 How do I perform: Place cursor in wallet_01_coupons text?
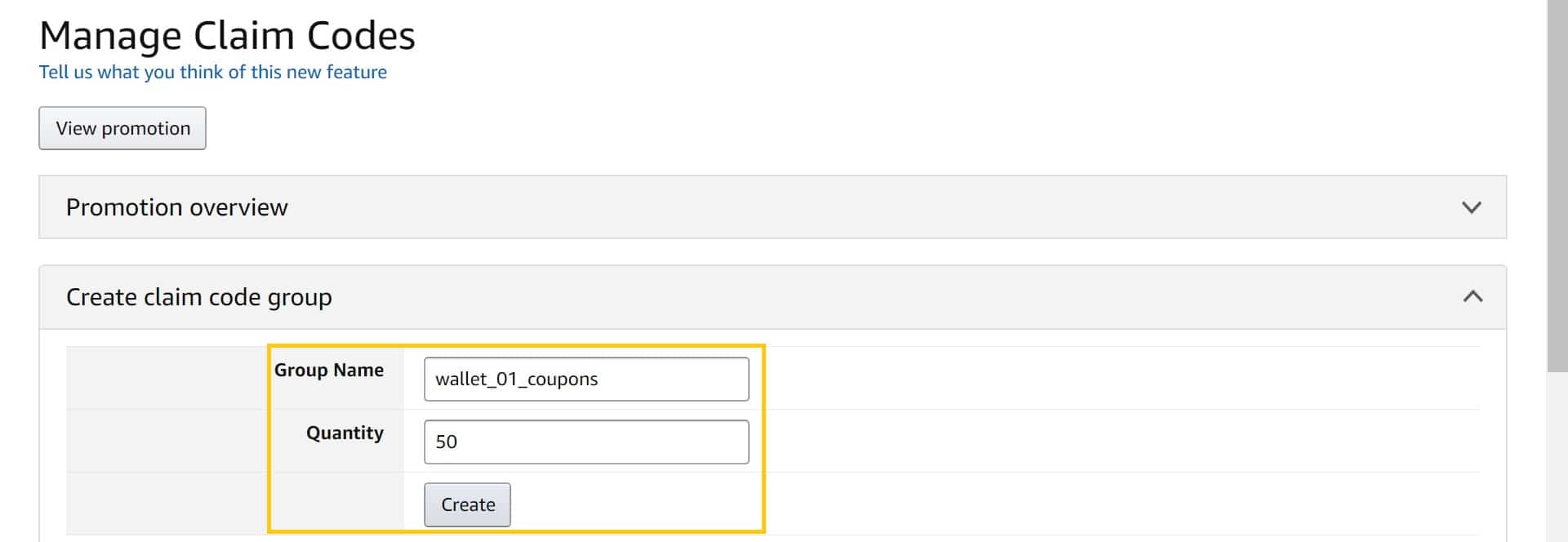516,379
